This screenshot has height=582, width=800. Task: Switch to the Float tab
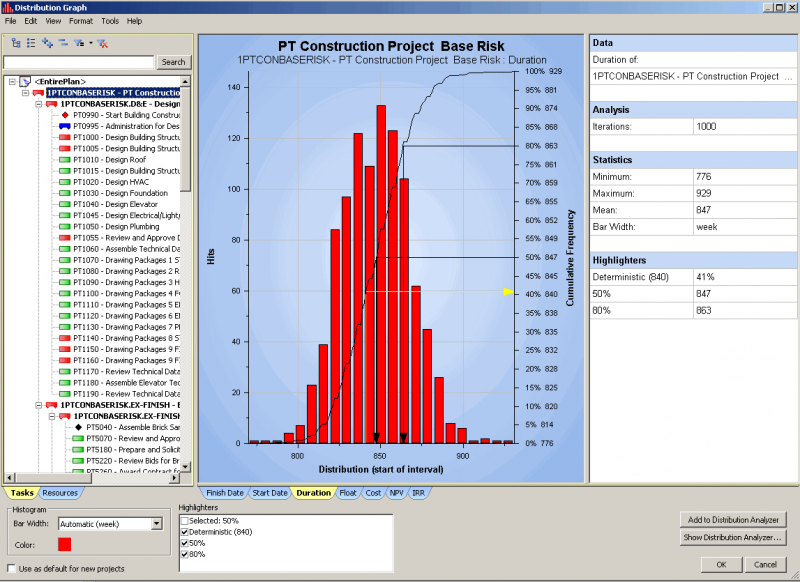[x=348, y=493]
